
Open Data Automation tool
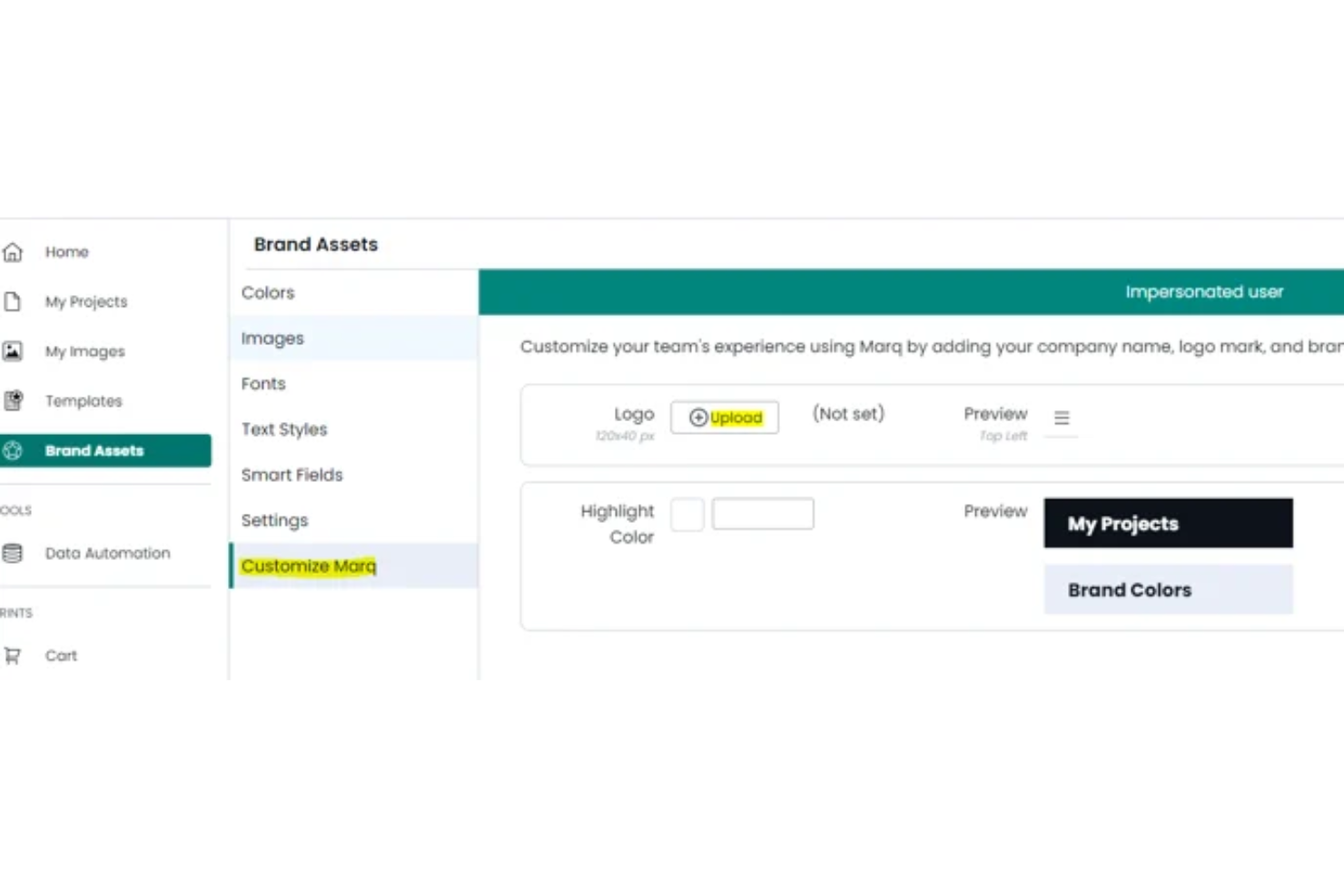(x=107, y=553)
